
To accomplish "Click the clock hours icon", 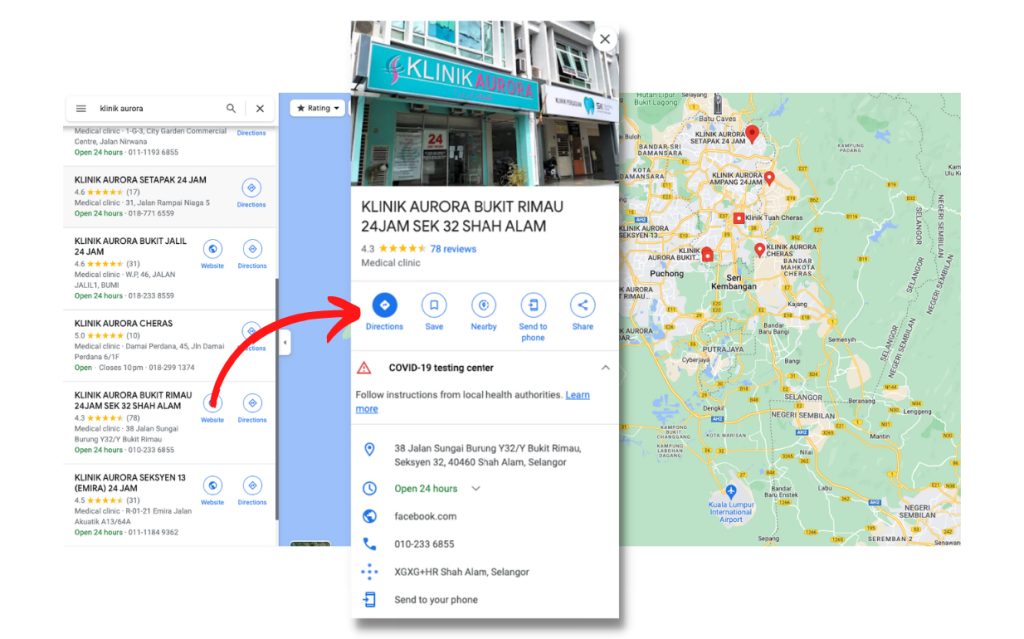I will [x=370, y=489].
